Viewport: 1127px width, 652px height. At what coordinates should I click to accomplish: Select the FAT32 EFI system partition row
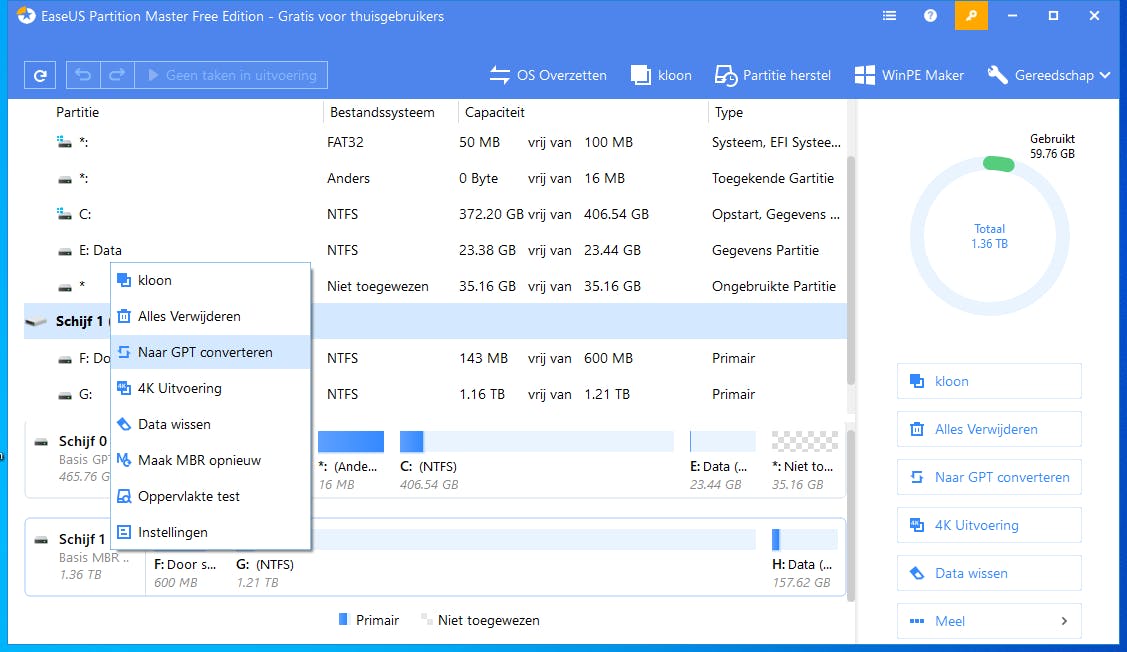tap(435, 142)
